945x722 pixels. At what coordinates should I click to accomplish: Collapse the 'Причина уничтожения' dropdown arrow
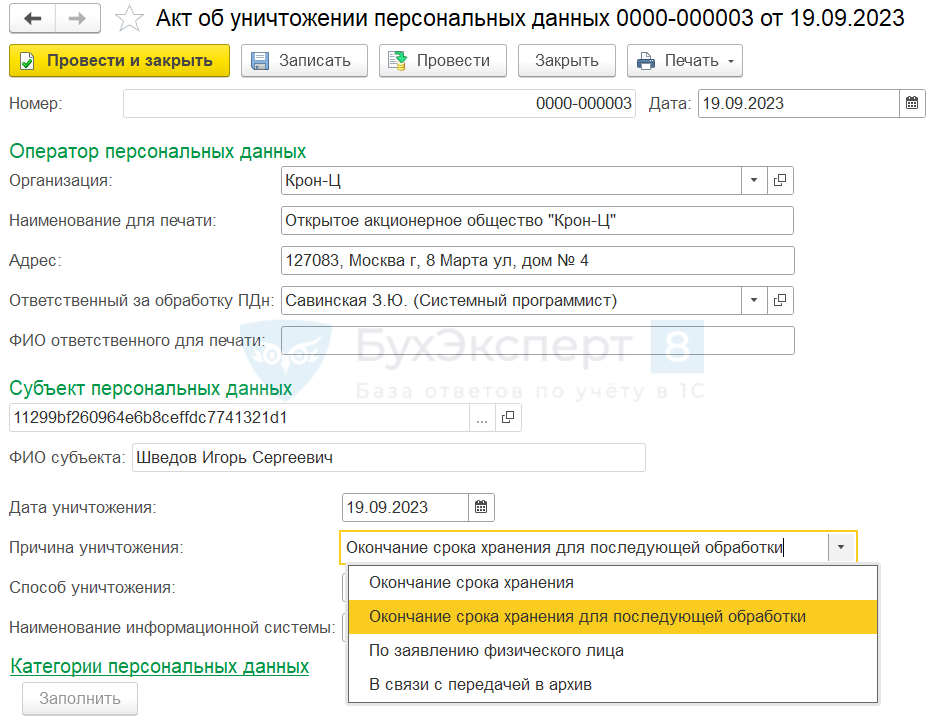click(x=841, y=547)
